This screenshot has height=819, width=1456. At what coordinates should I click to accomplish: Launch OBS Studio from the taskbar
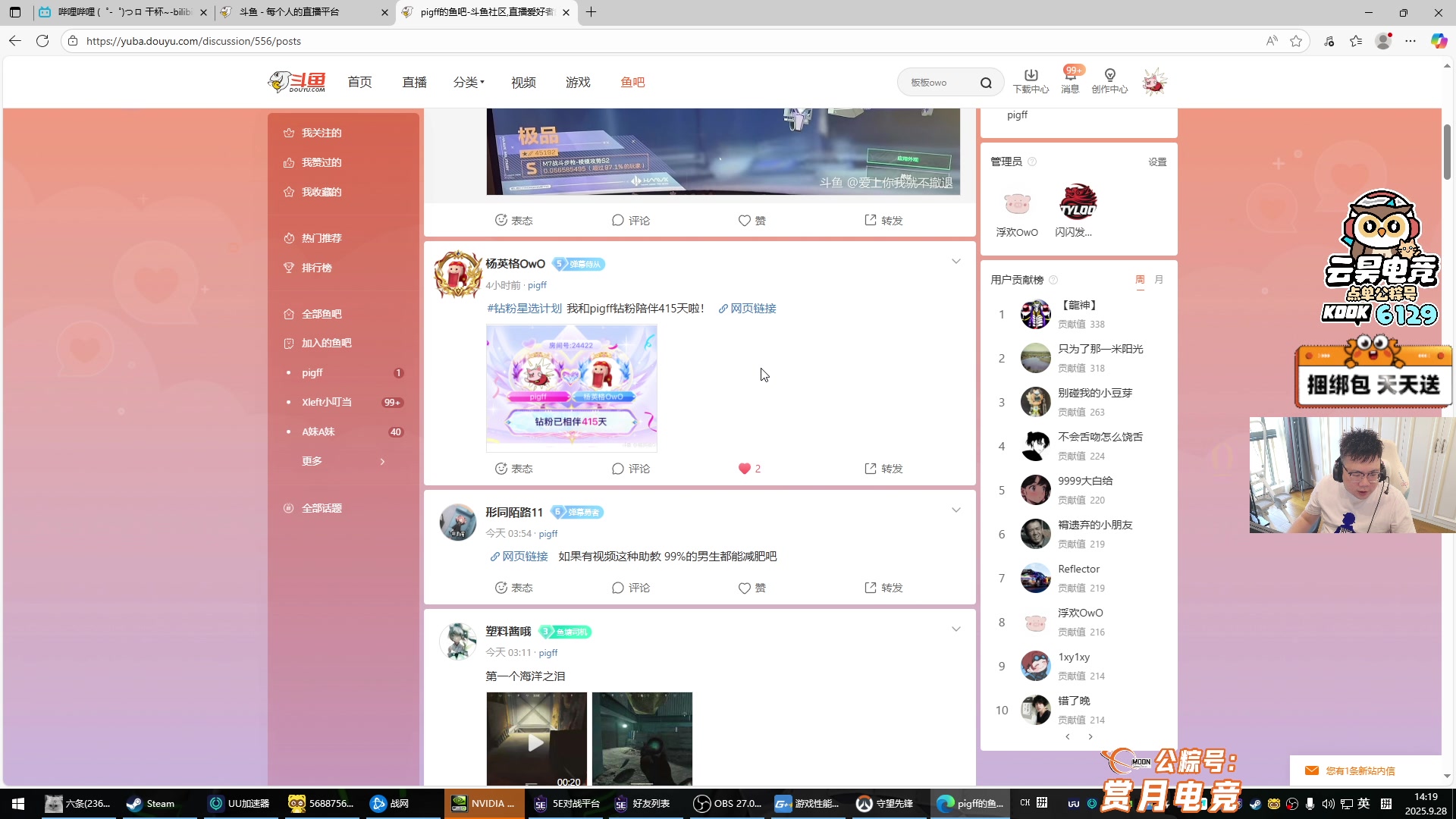coord(726,803)
